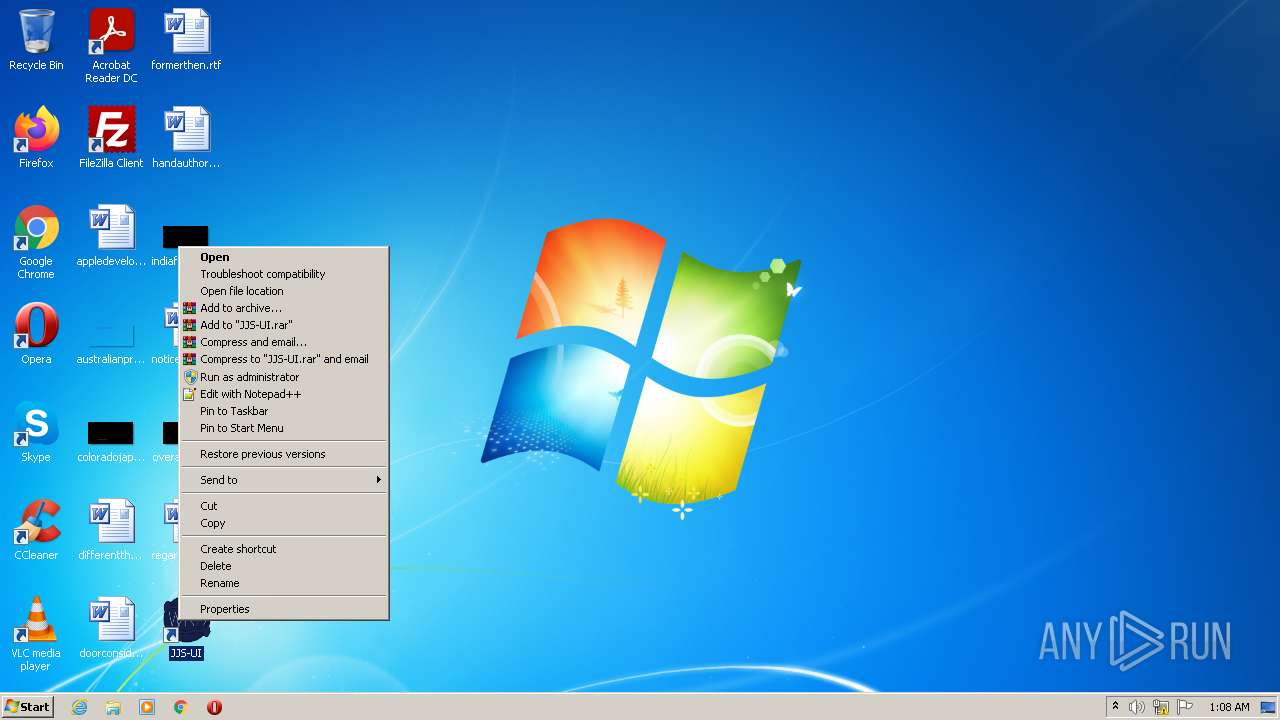
Task: Select the Opera desktop shortcut
Action: [36, 334]
